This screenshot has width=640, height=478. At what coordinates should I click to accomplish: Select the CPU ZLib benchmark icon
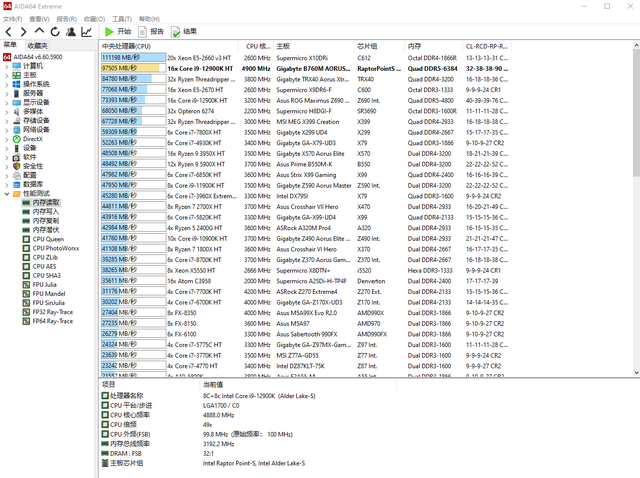coord(26,257)
